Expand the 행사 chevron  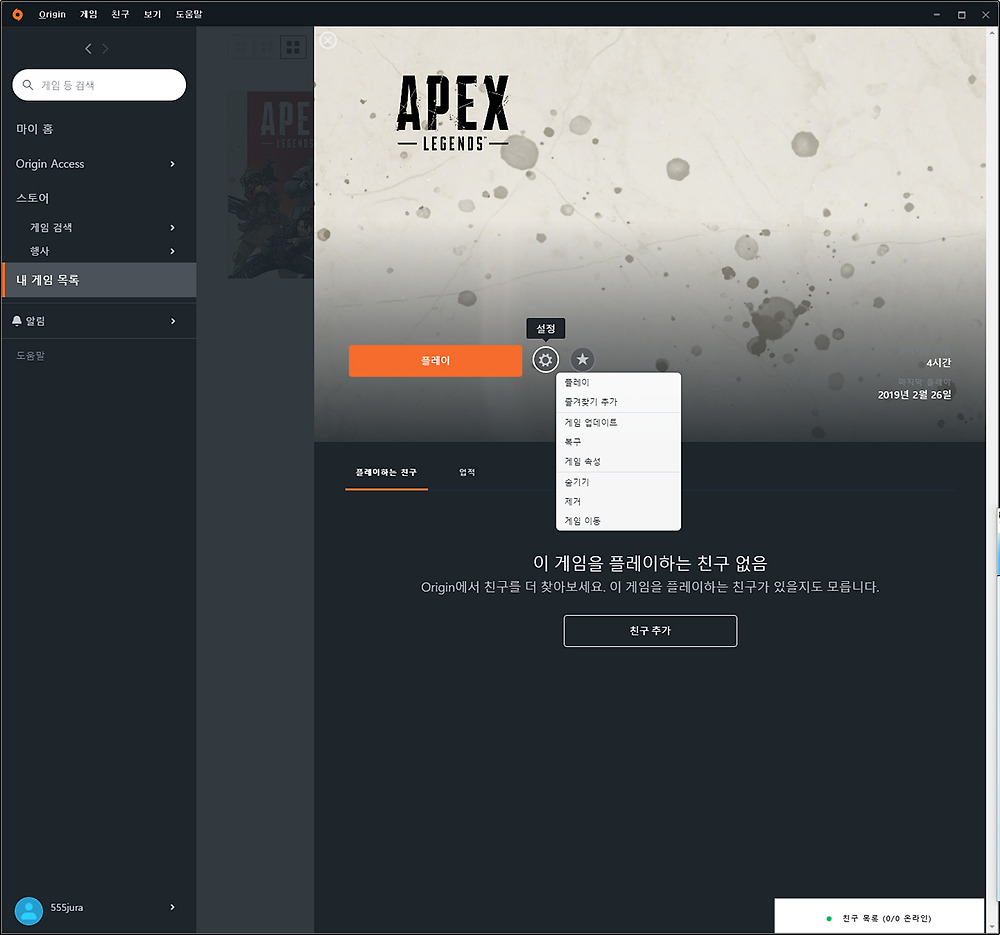[x=172, y=251]
